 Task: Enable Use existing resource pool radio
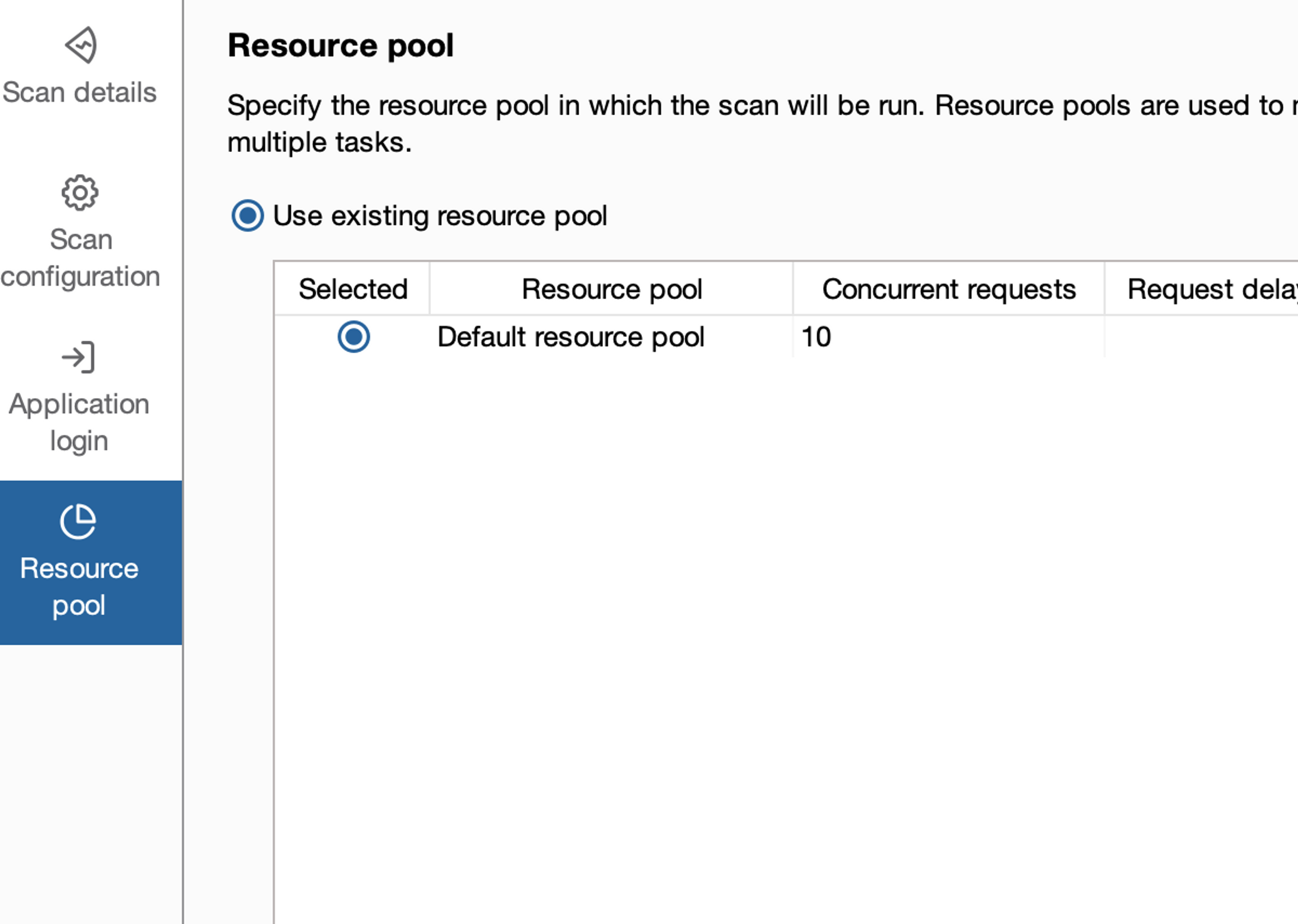[247, 216]
